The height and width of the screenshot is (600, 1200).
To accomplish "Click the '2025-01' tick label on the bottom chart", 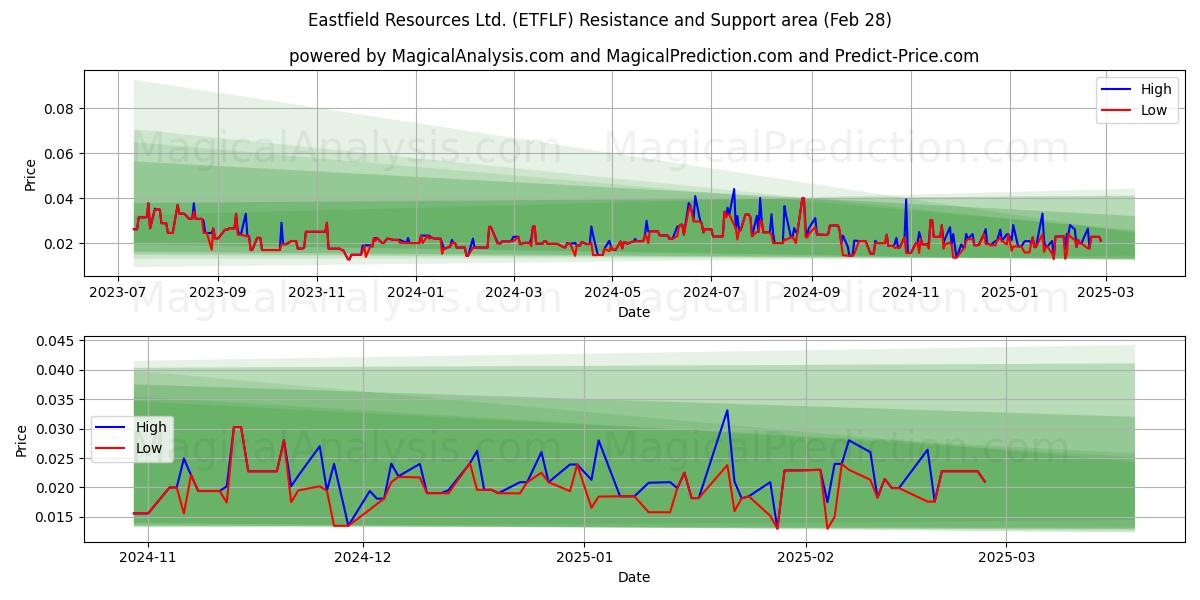I will pos(585,557).
